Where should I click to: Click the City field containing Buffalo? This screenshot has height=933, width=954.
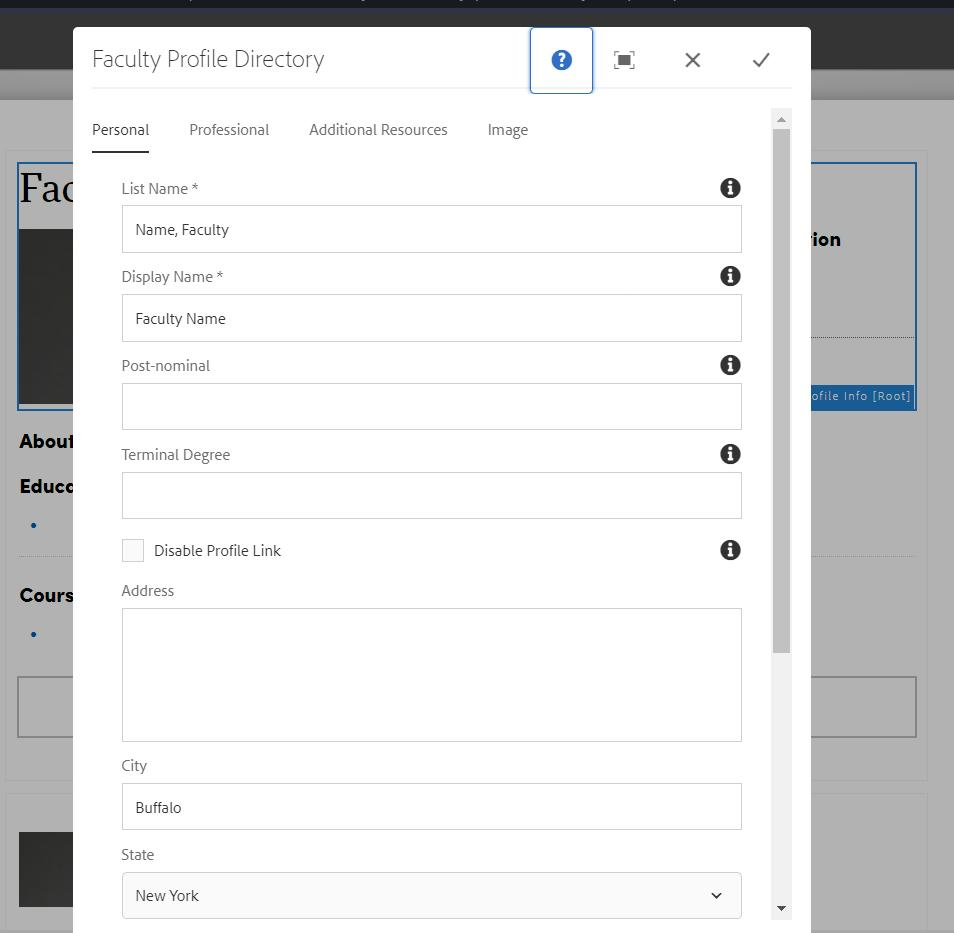[x=431, y=807]
